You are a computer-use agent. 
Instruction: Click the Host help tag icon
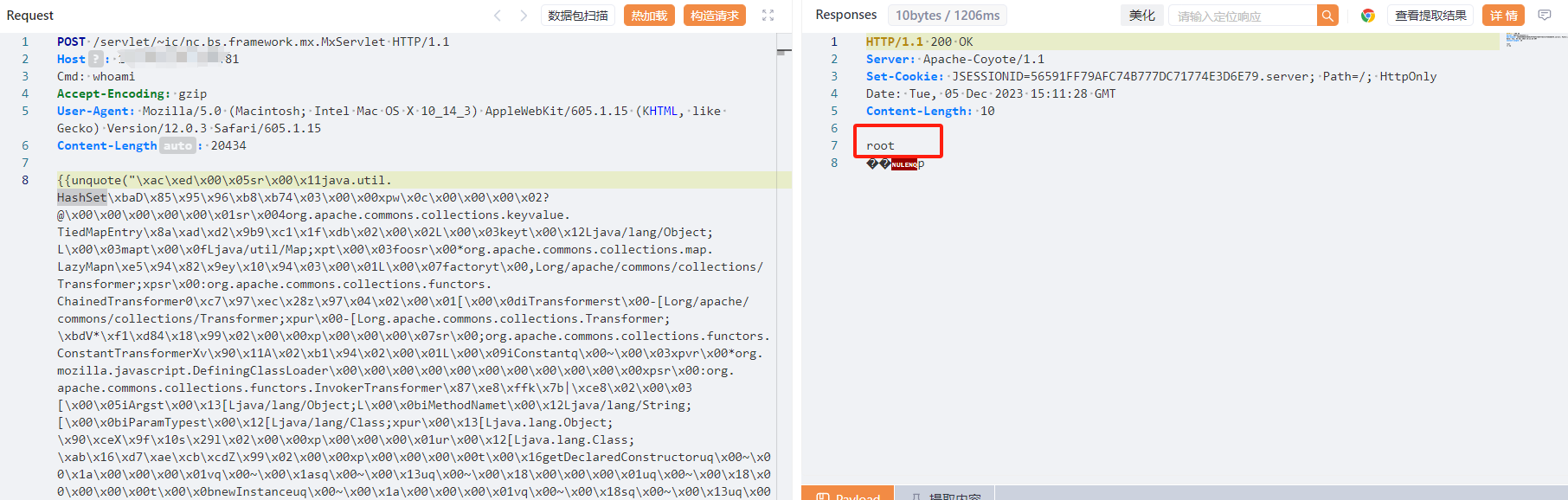(96, 59)
